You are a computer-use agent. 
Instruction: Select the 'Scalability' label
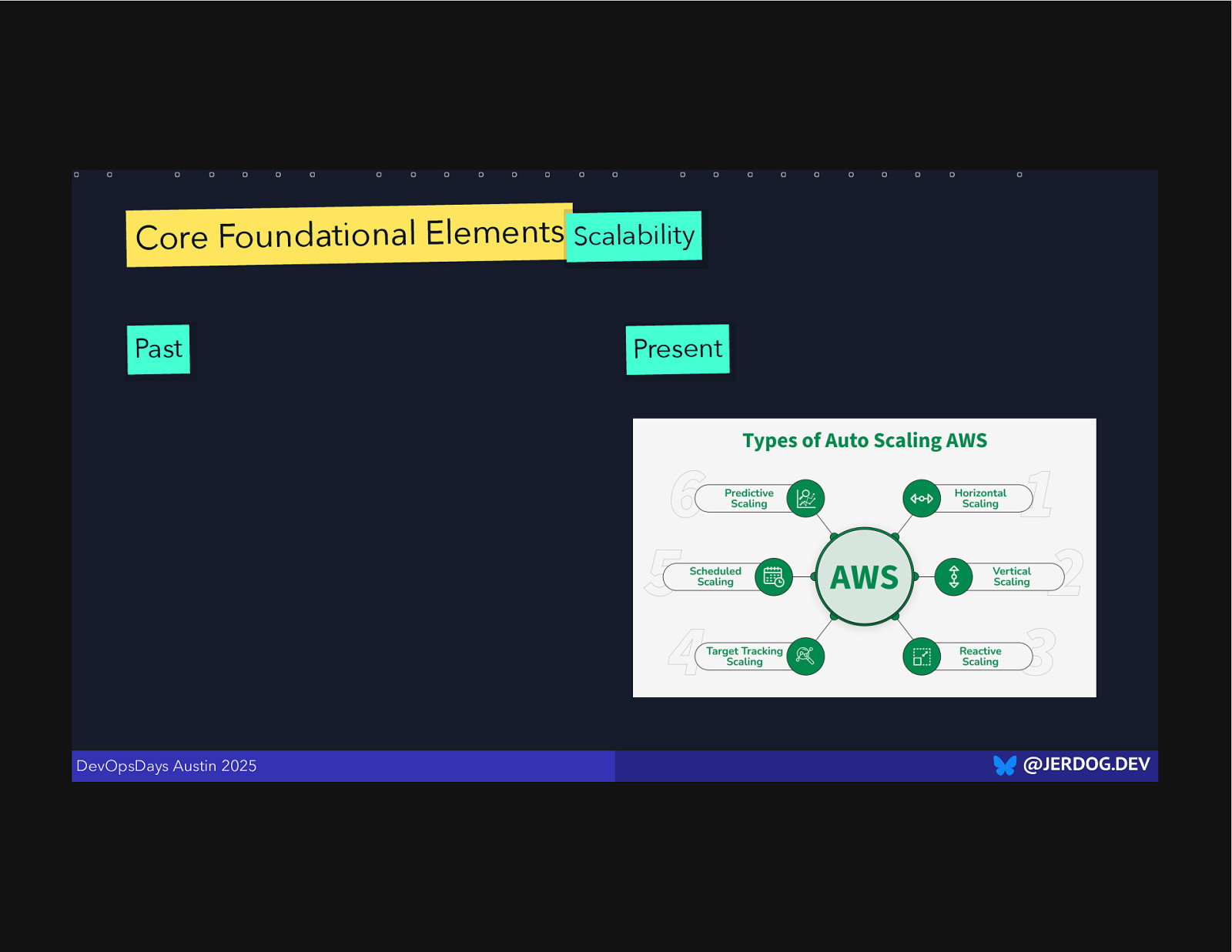(x=634, y=236)
